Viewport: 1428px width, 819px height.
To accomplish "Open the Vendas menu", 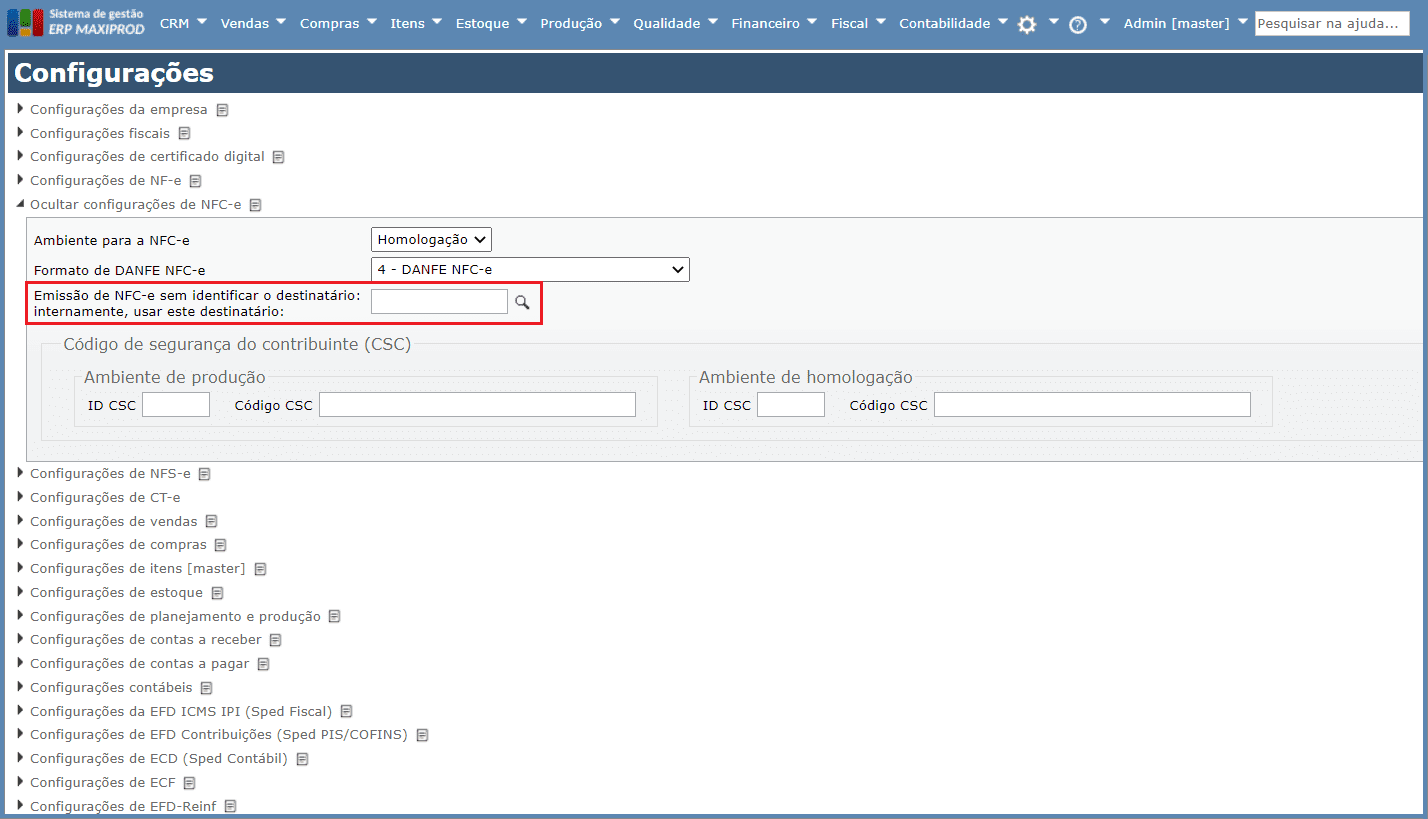I will click(x=253, y=23).
